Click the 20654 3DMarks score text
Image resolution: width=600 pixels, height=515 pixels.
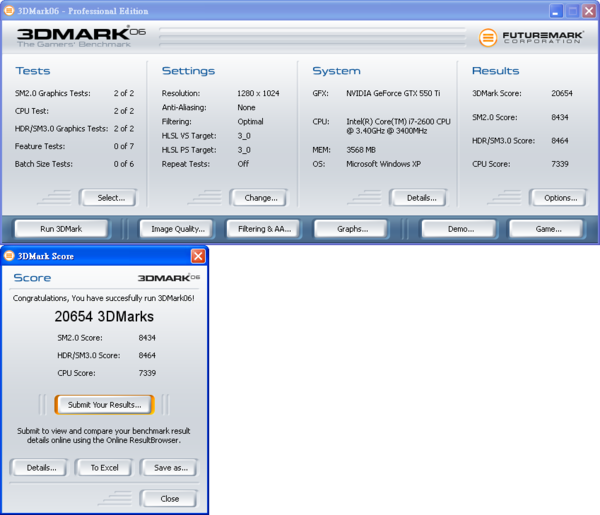click(104, 316)
